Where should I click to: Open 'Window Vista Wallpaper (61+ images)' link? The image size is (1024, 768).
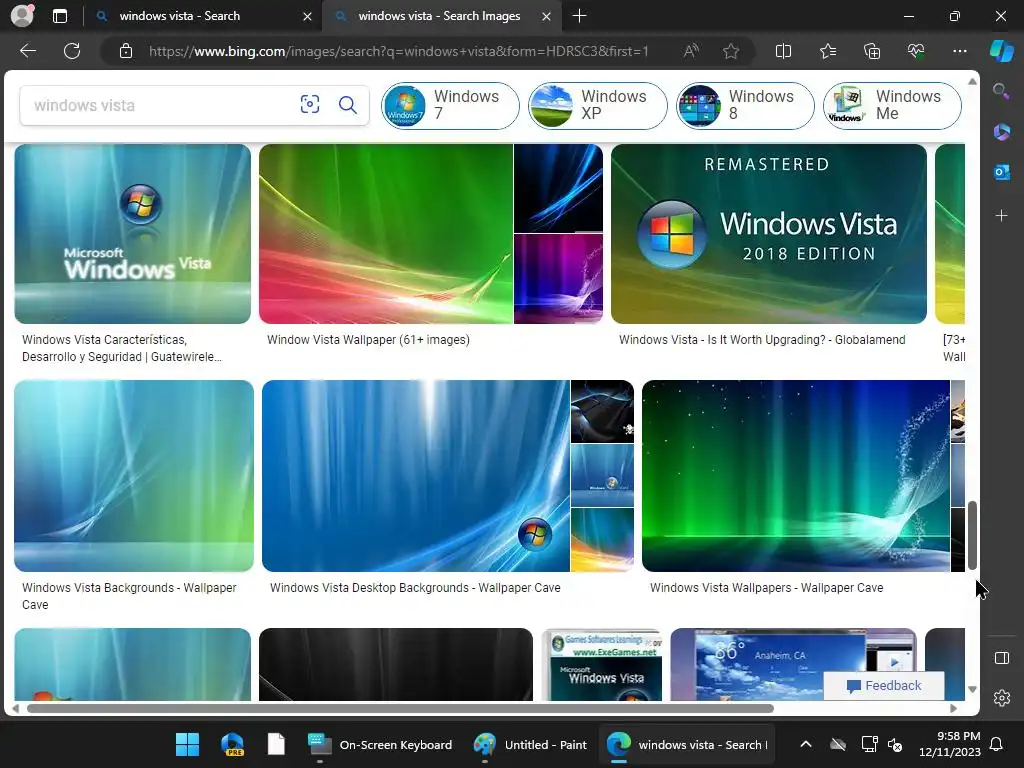pos(368,340)
